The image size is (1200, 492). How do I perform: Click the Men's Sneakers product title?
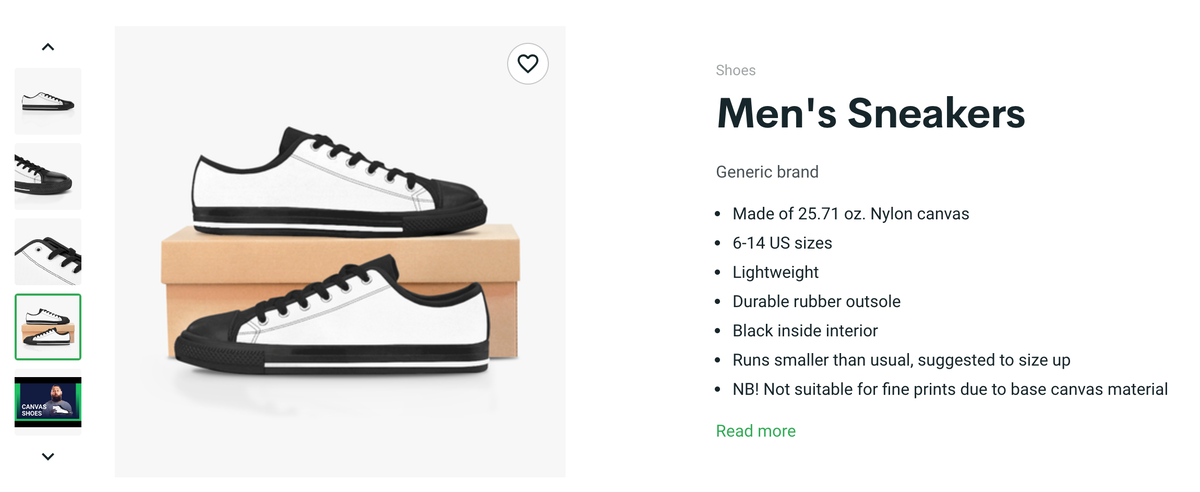pyautogui.click(x=870, y=114)
